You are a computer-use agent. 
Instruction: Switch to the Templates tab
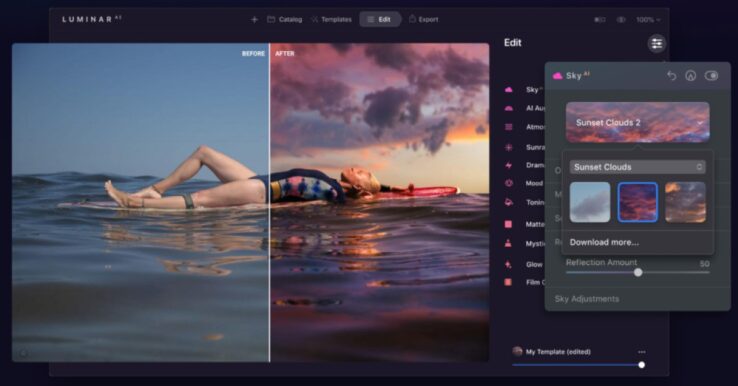coord(331,19)
